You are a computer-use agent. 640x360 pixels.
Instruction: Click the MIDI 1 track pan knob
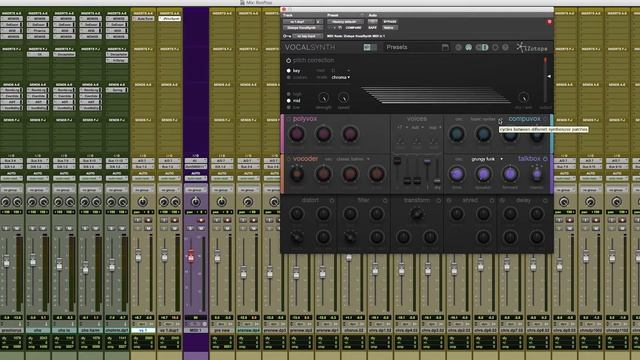196,202
